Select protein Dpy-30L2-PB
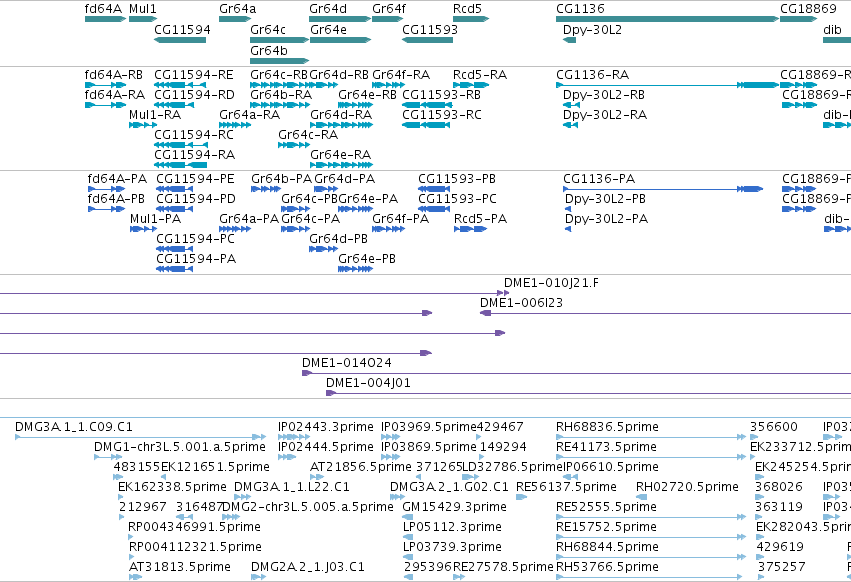 tap(568, 210)
